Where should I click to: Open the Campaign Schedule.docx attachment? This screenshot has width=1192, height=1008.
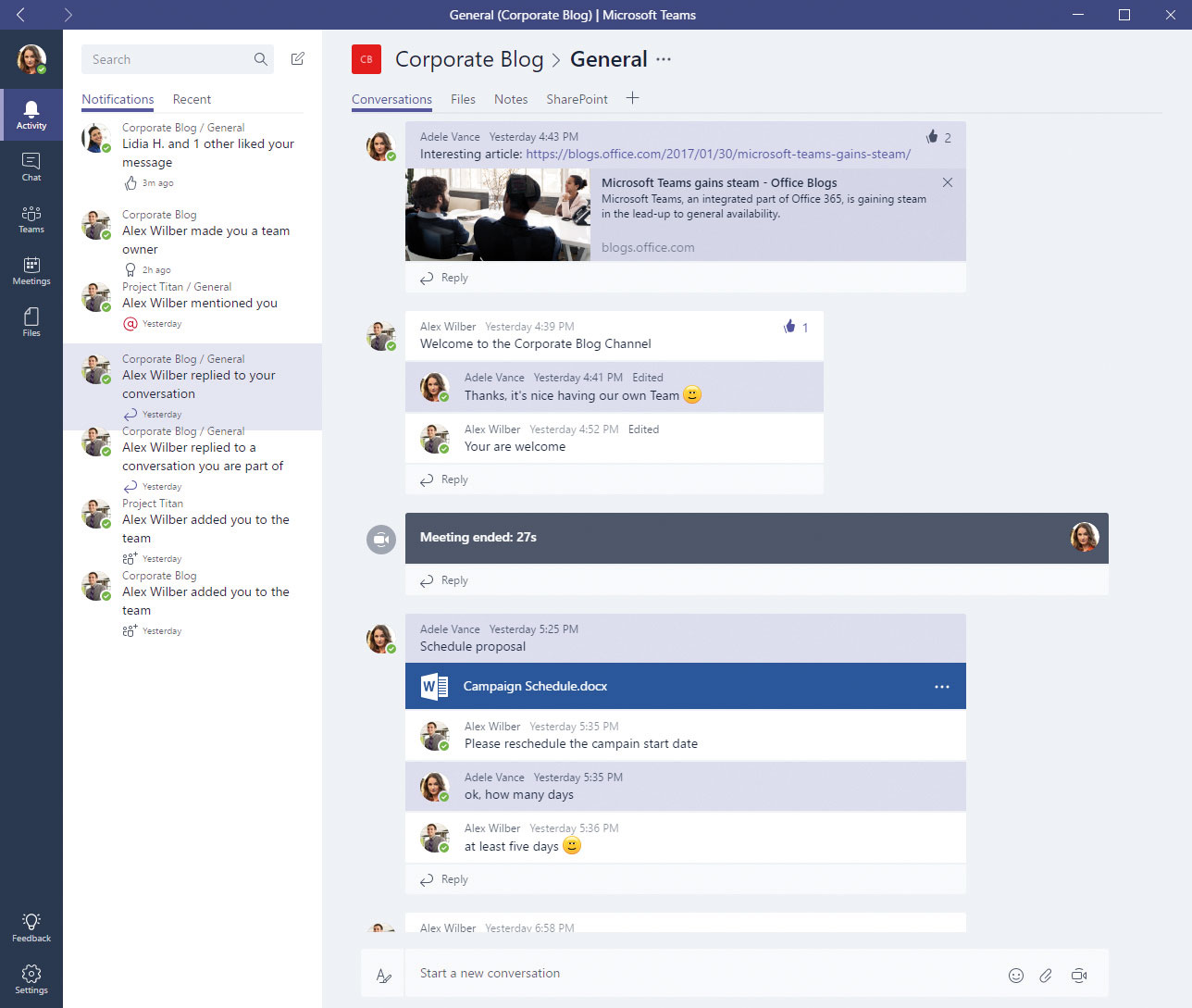[x=686, y=686]
